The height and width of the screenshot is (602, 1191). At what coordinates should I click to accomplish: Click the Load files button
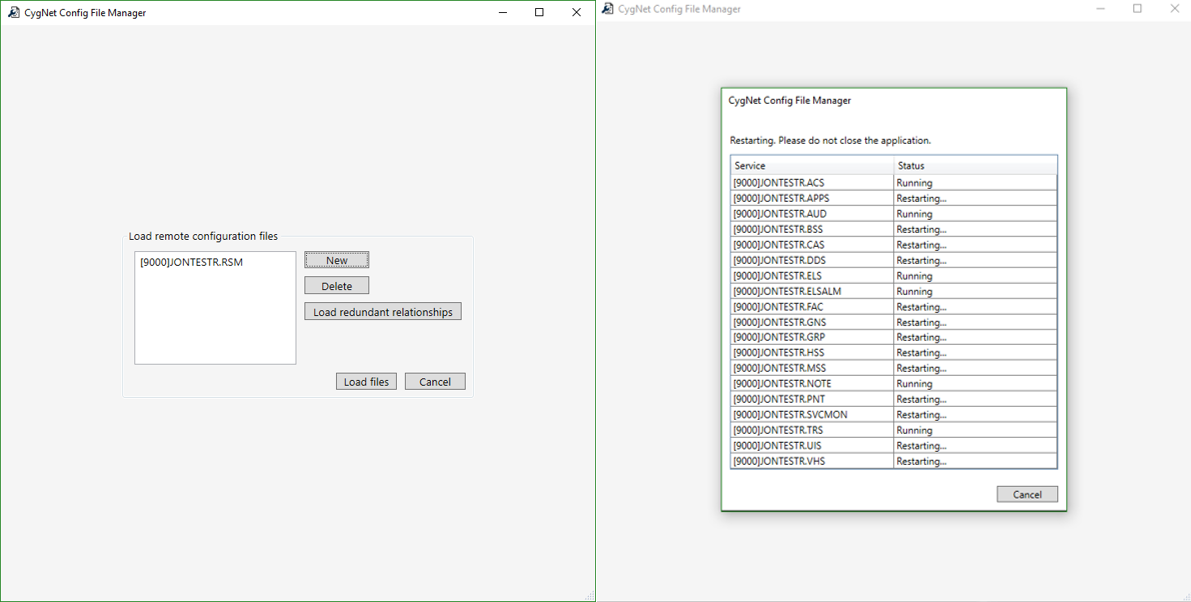pyautogui.click(x=366, y=382)
